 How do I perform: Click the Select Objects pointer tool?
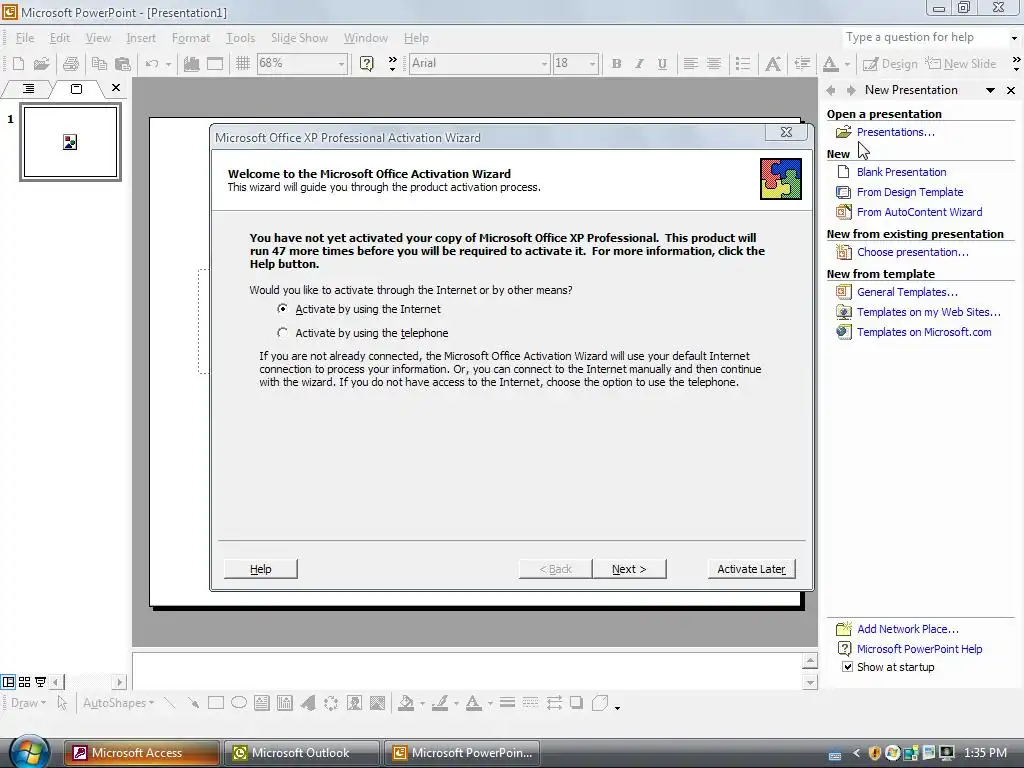[x=62, y=703]
